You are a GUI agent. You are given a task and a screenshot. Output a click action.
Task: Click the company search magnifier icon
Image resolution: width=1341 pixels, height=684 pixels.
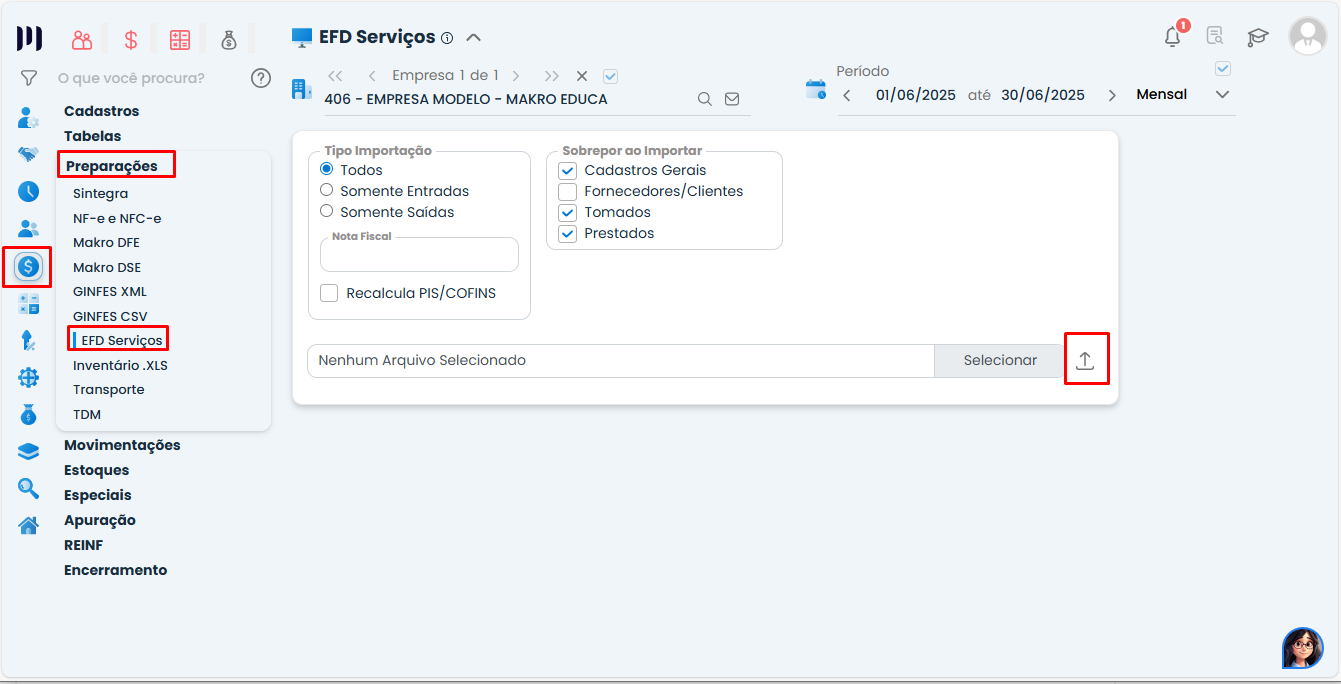704,99
